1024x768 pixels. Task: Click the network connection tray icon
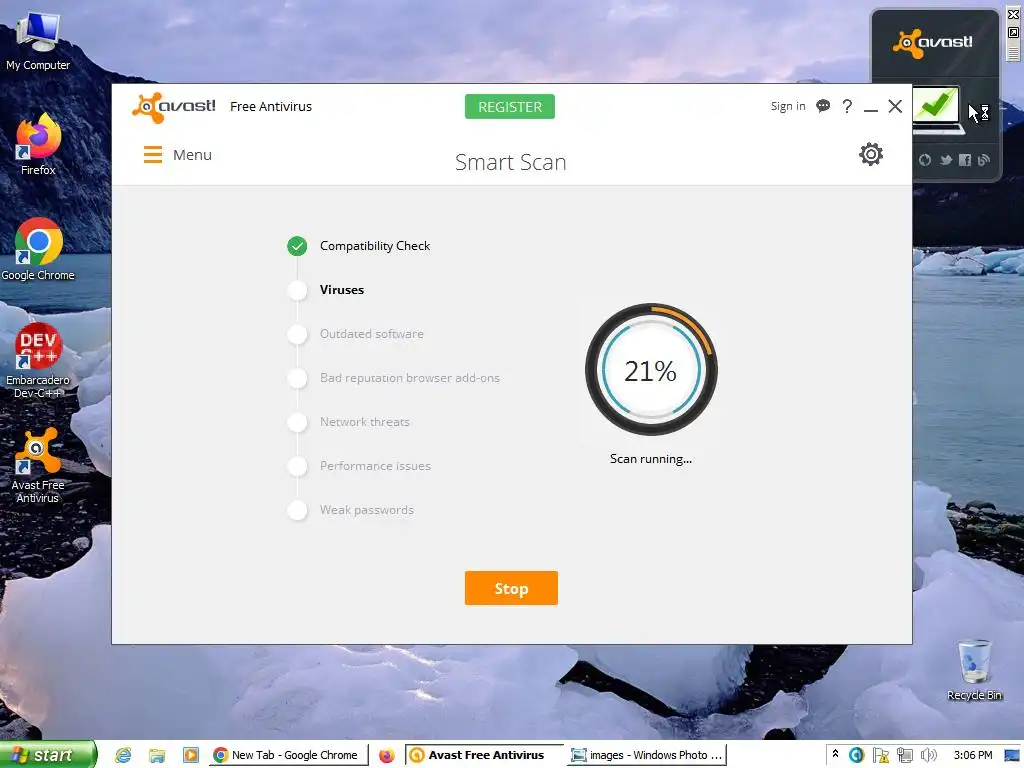(x=904, y=755)
